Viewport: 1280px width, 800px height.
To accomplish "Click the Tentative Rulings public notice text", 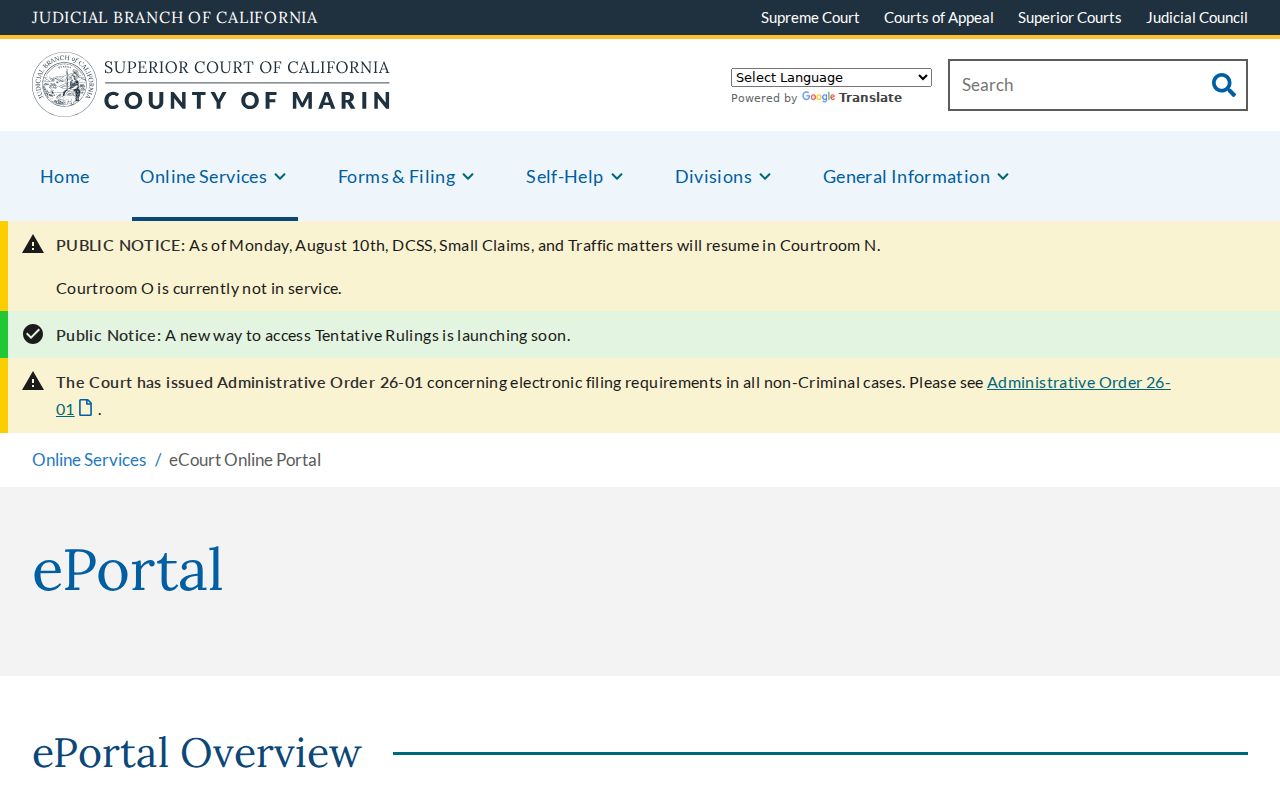I will 313,335.
